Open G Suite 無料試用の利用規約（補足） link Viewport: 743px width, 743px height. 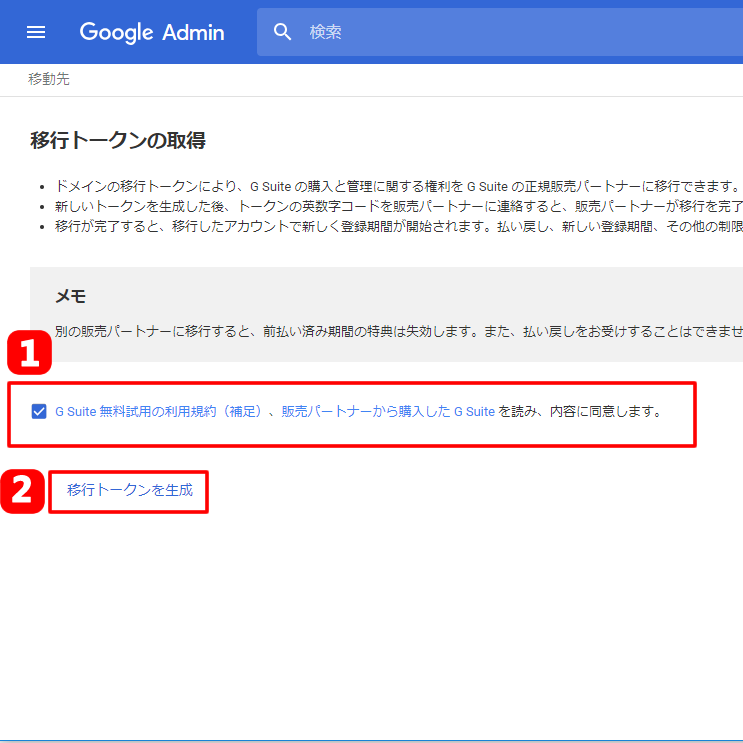(x=160, y=411)
